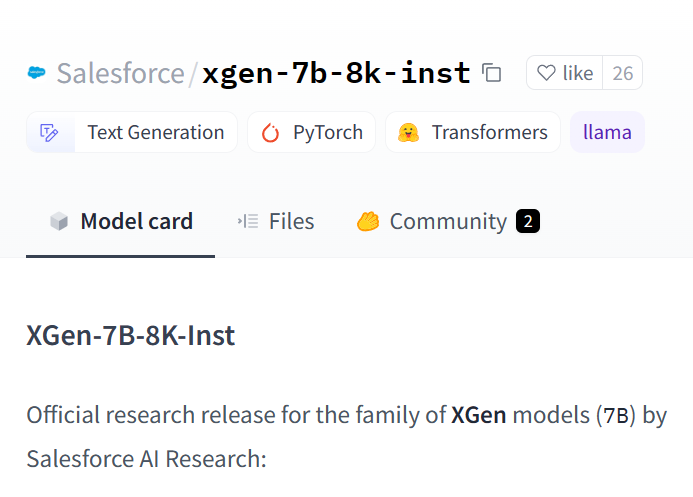This screenshot has height=497, width=693.
Task: Click the Transformers hugging face emoji icon
Action: pyautogui.click(x=407, y=132)
